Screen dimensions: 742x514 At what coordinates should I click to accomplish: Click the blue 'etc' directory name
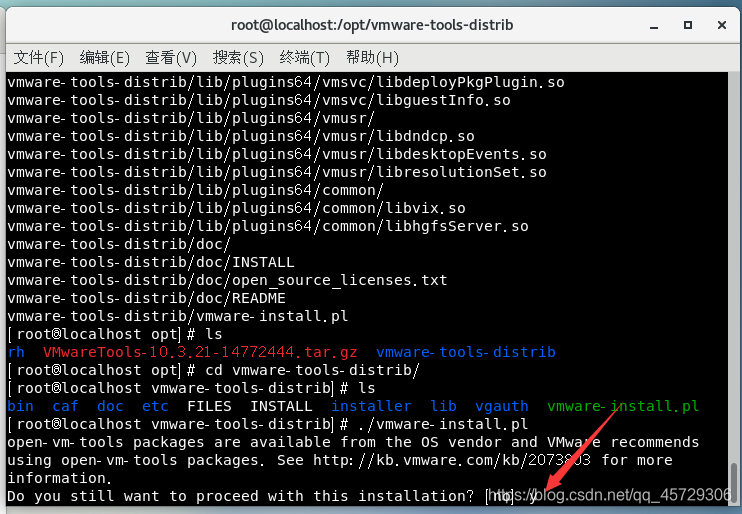coord(155,406)
